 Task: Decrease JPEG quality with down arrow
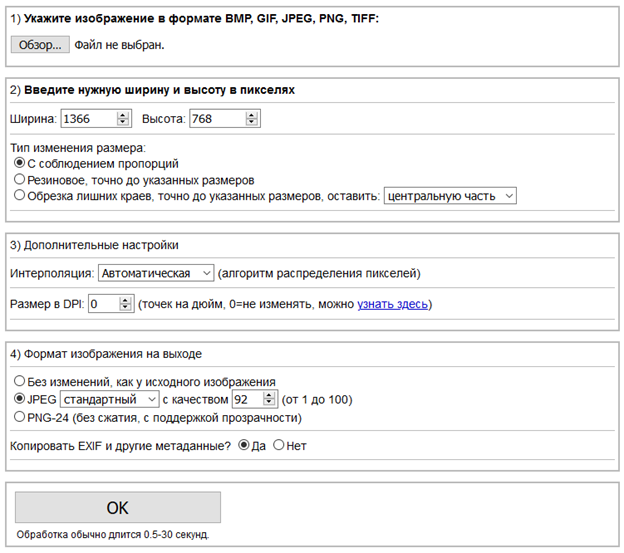coord(269,402)
